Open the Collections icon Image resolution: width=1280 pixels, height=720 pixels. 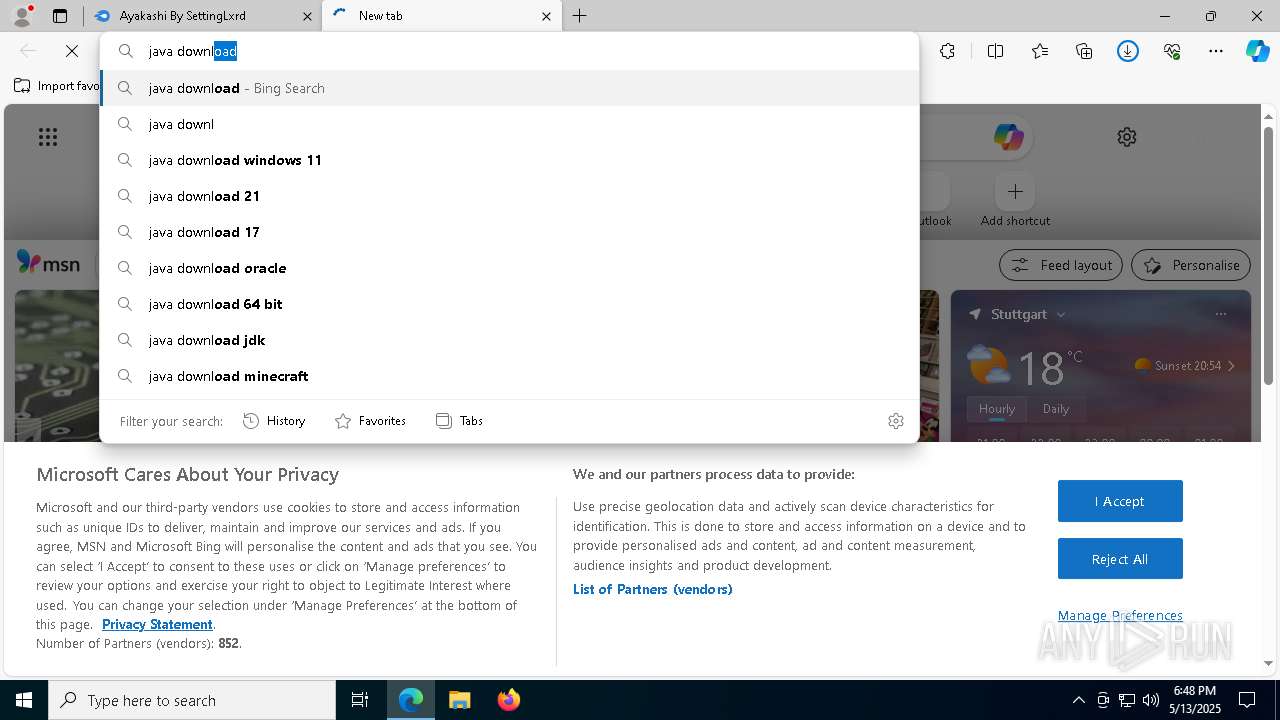coord(1084,51)
